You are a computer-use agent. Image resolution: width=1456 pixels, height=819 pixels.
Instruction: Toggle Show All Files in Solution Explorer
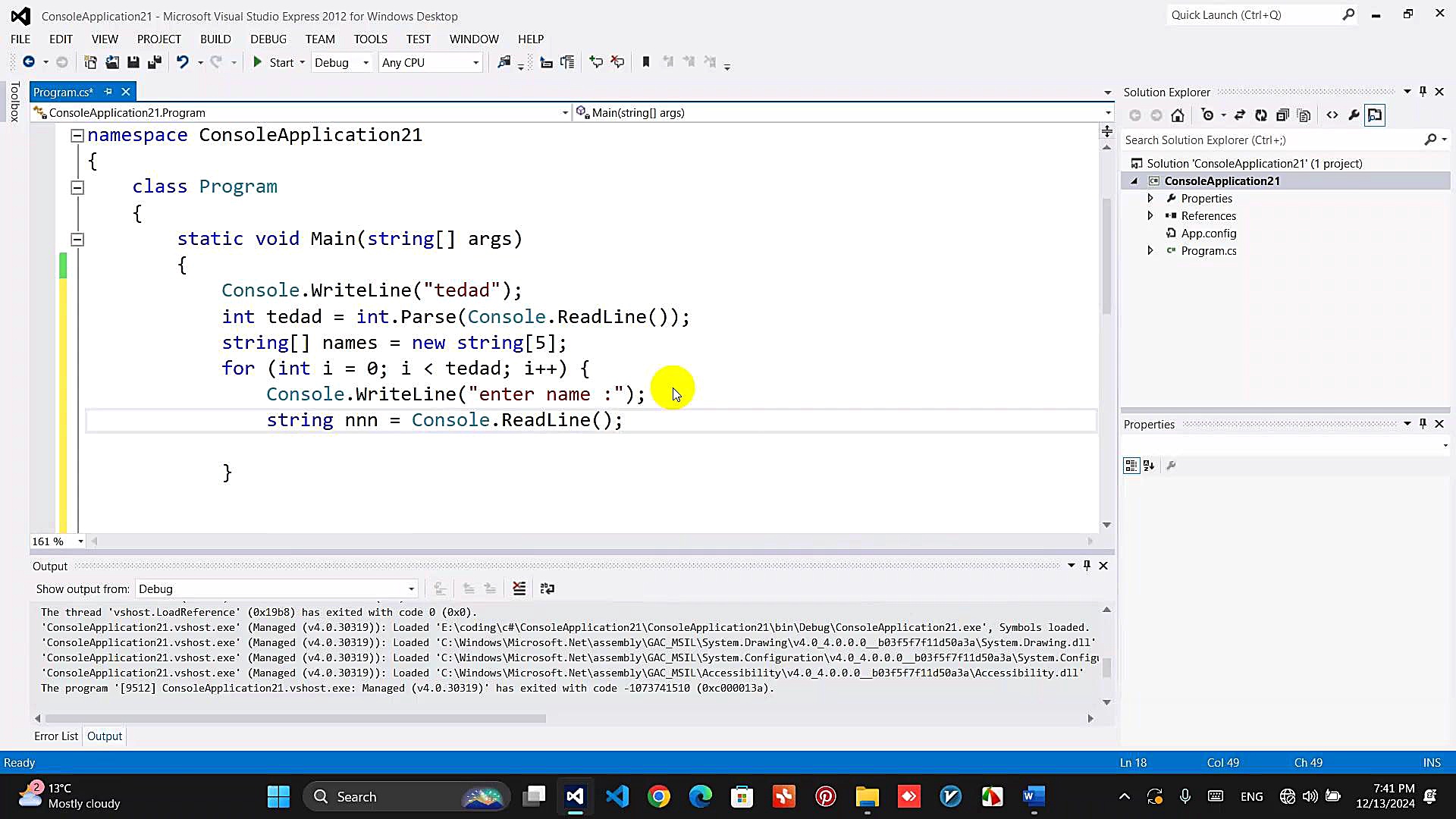click(x=1304, y=115)
